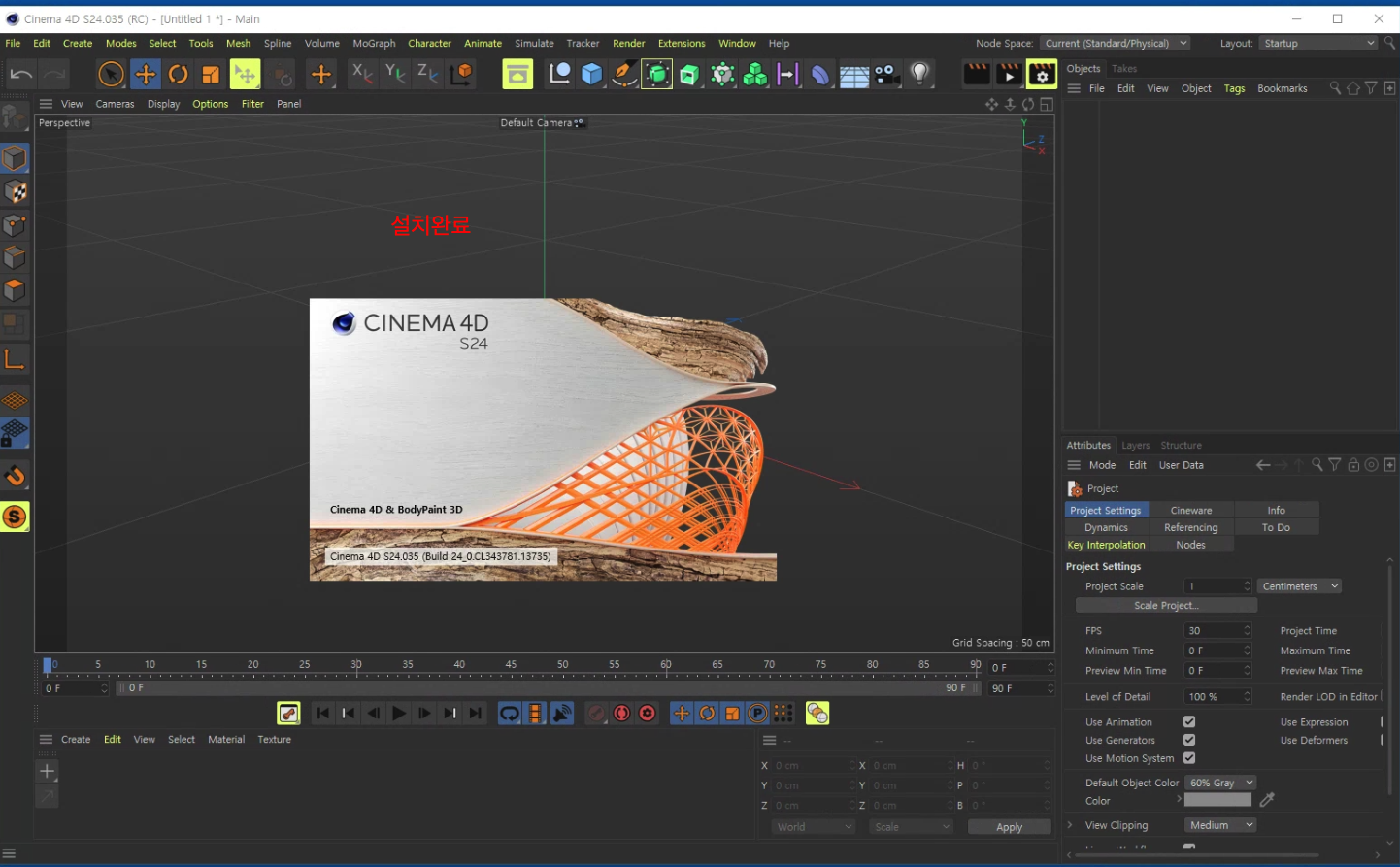Open viewport Cameras menu
This screenshot has height=867, width=1400.
click(x=115, y=104)
